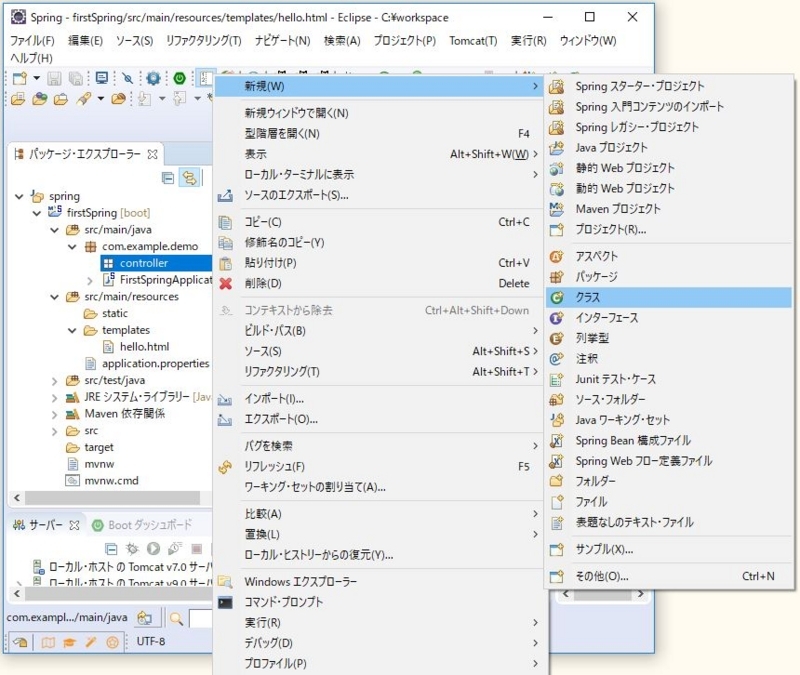Collapse the spring working set node
800x675 pixels.
tap(19, 196)
